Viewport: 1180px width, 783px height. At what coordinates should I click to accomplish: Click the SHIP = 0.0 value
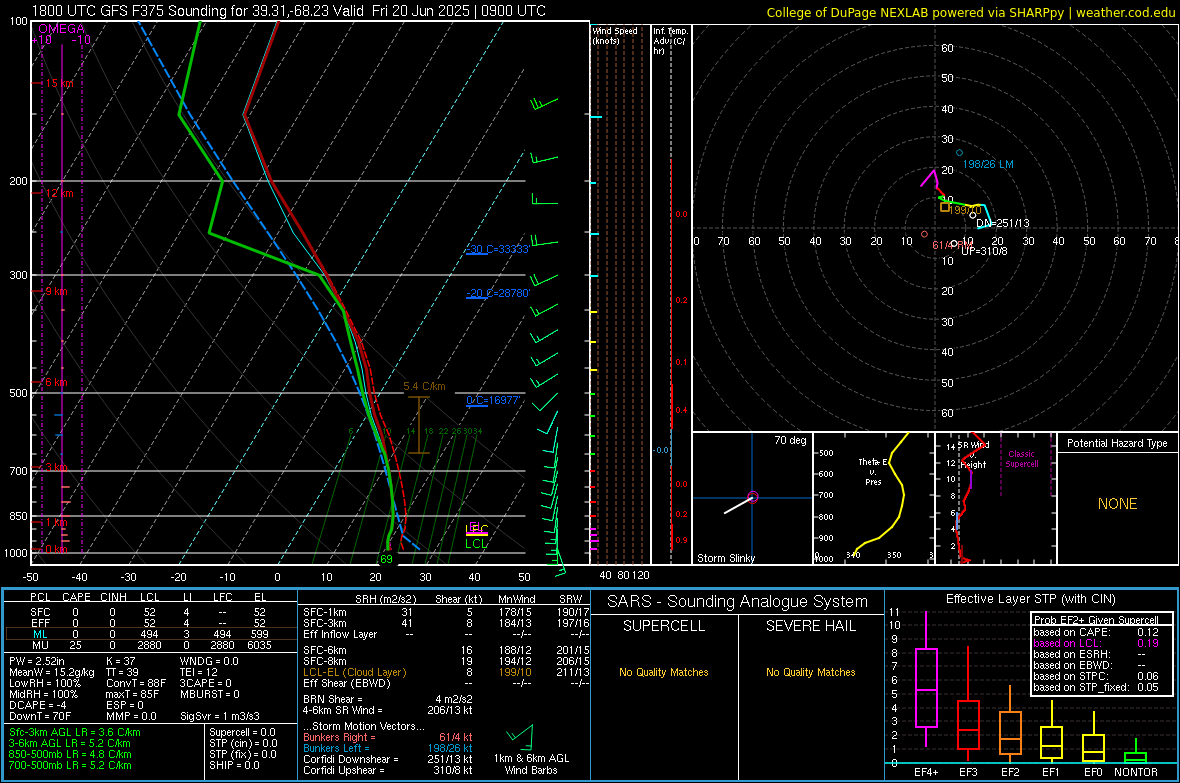tap(234, 765)
